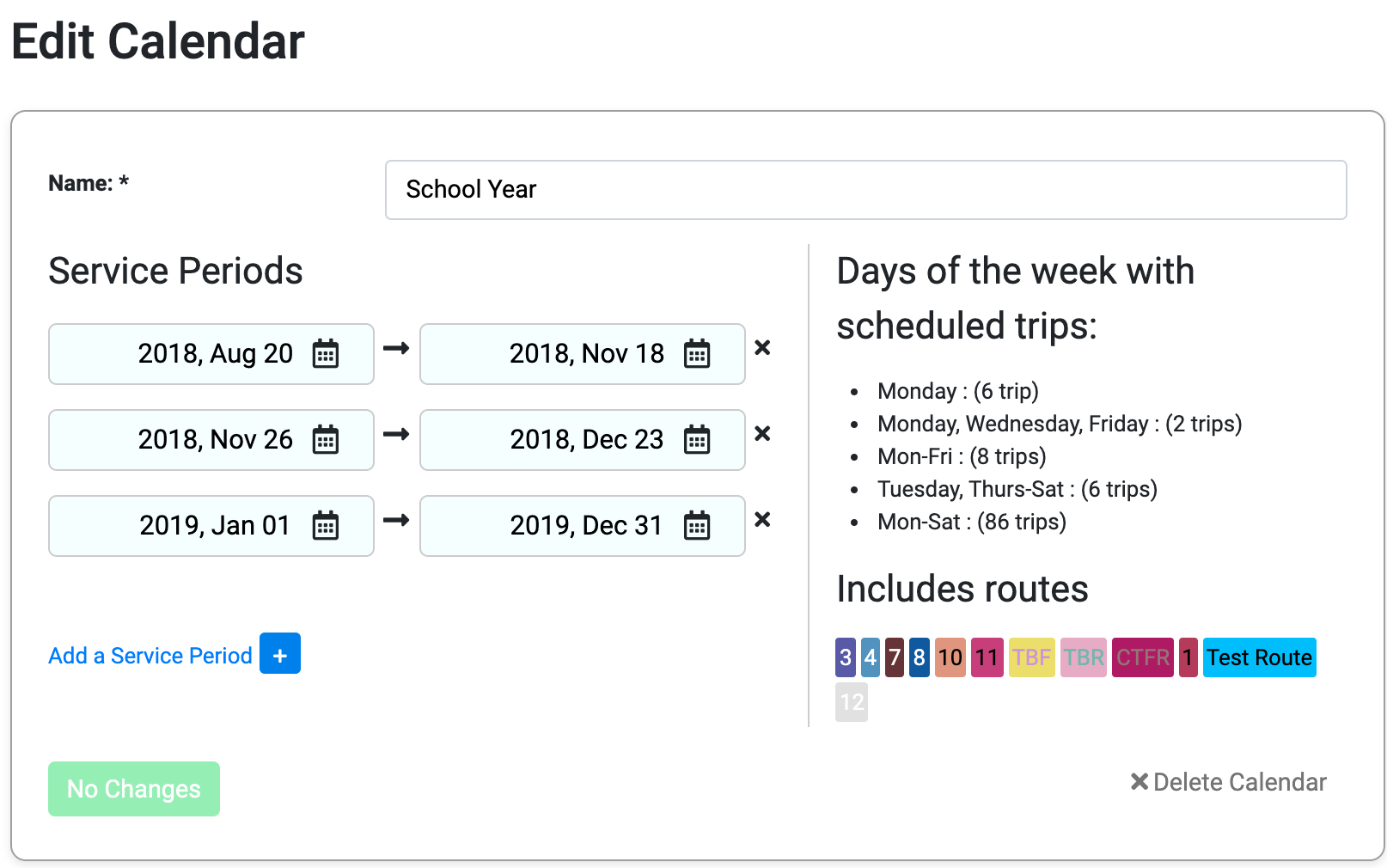The image size is (1387, 868).
Task: Edit the calendar Name field
Action: 865,190
